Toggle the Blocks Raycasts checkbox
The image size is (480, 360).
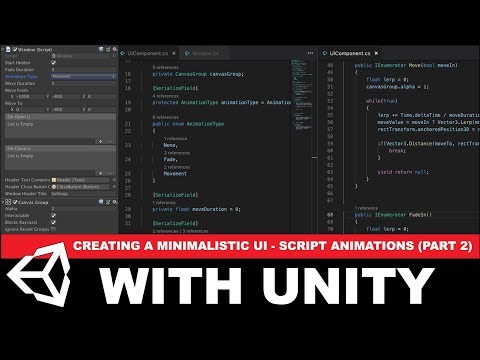click(54, 222)
